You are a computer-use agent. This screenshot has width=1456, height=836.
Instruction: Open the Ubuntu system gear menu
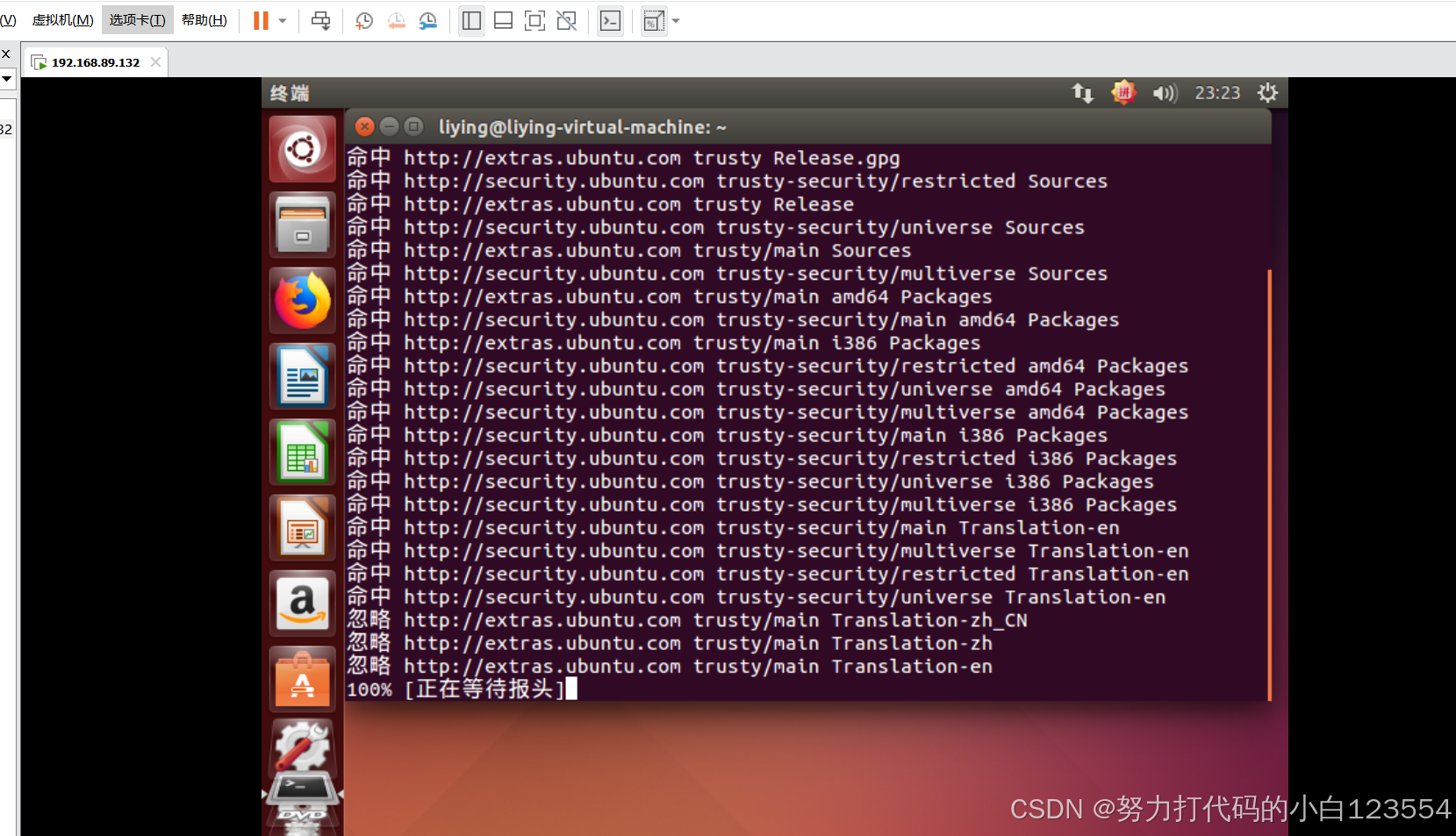coord(1267,93)
